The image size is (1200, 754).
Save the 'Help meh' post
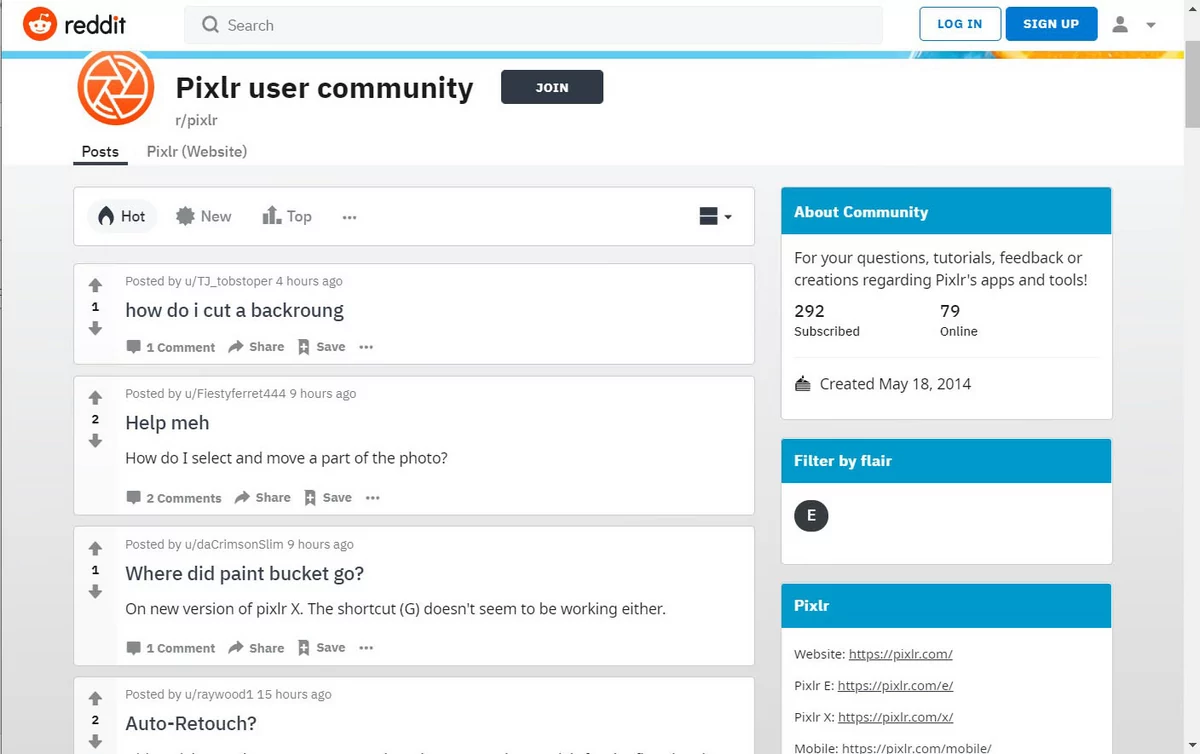click(x=328, y=498)
